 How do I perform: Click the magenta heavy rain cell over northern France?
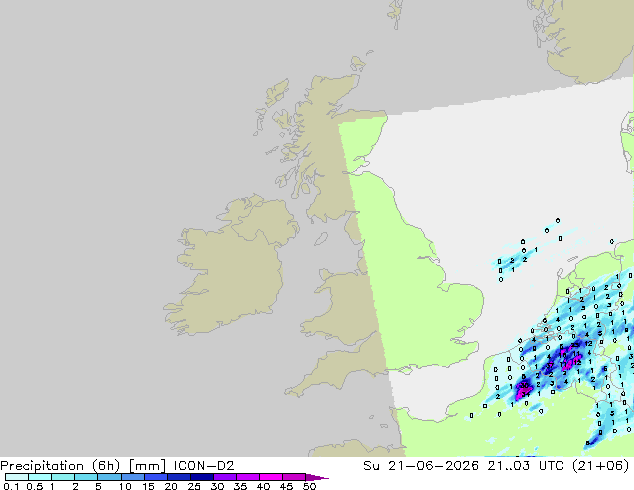tap(524, 389)
